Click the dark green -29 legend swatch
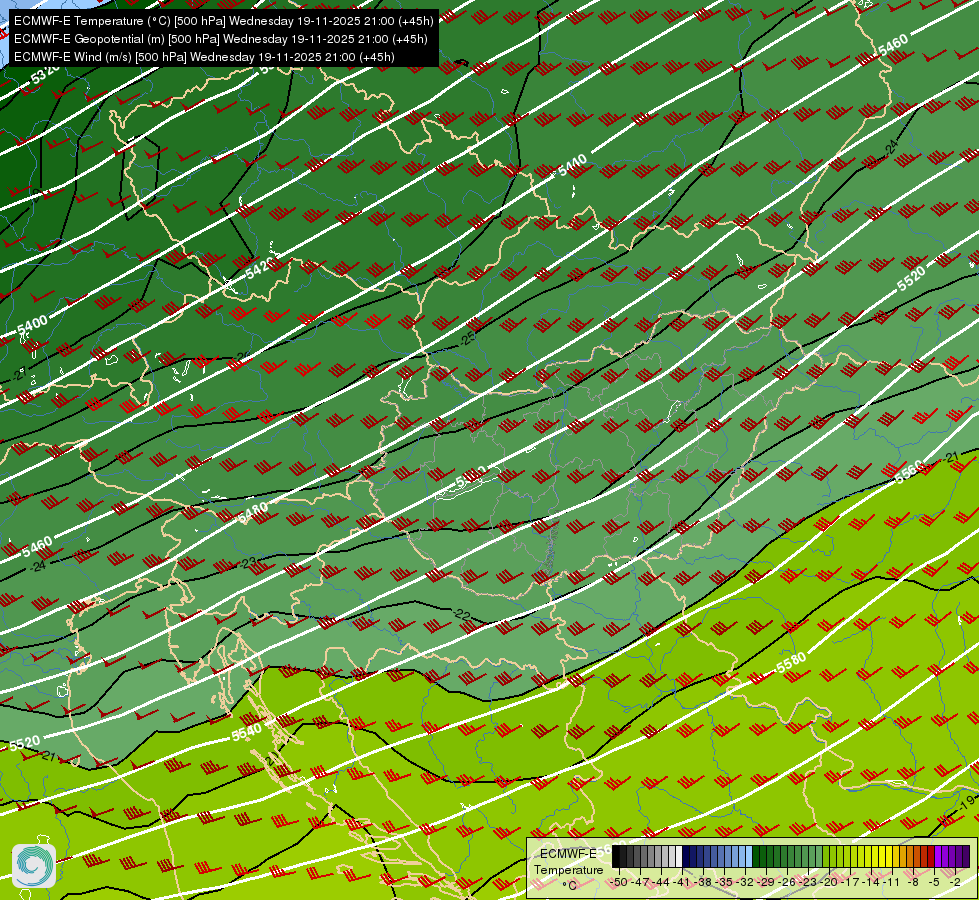 point(770,856)
